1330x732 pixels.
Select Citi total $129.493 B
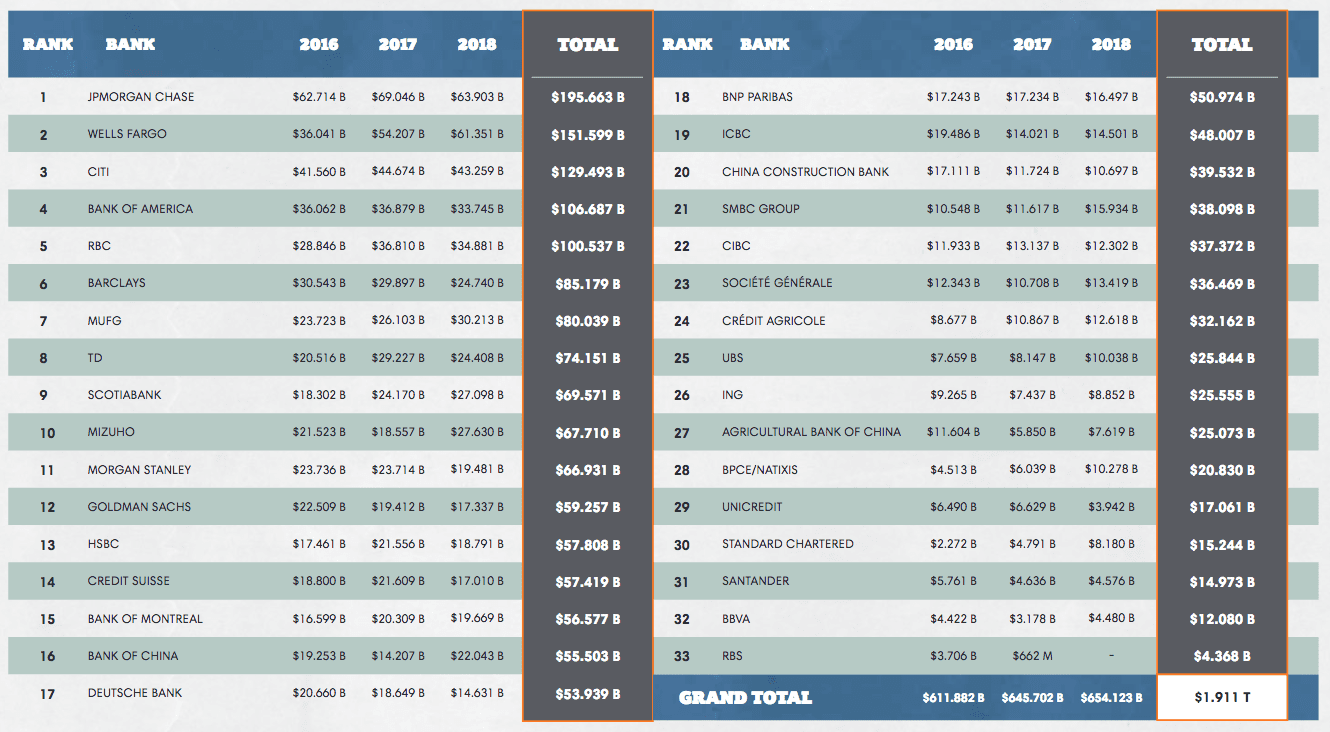point(588,172)
